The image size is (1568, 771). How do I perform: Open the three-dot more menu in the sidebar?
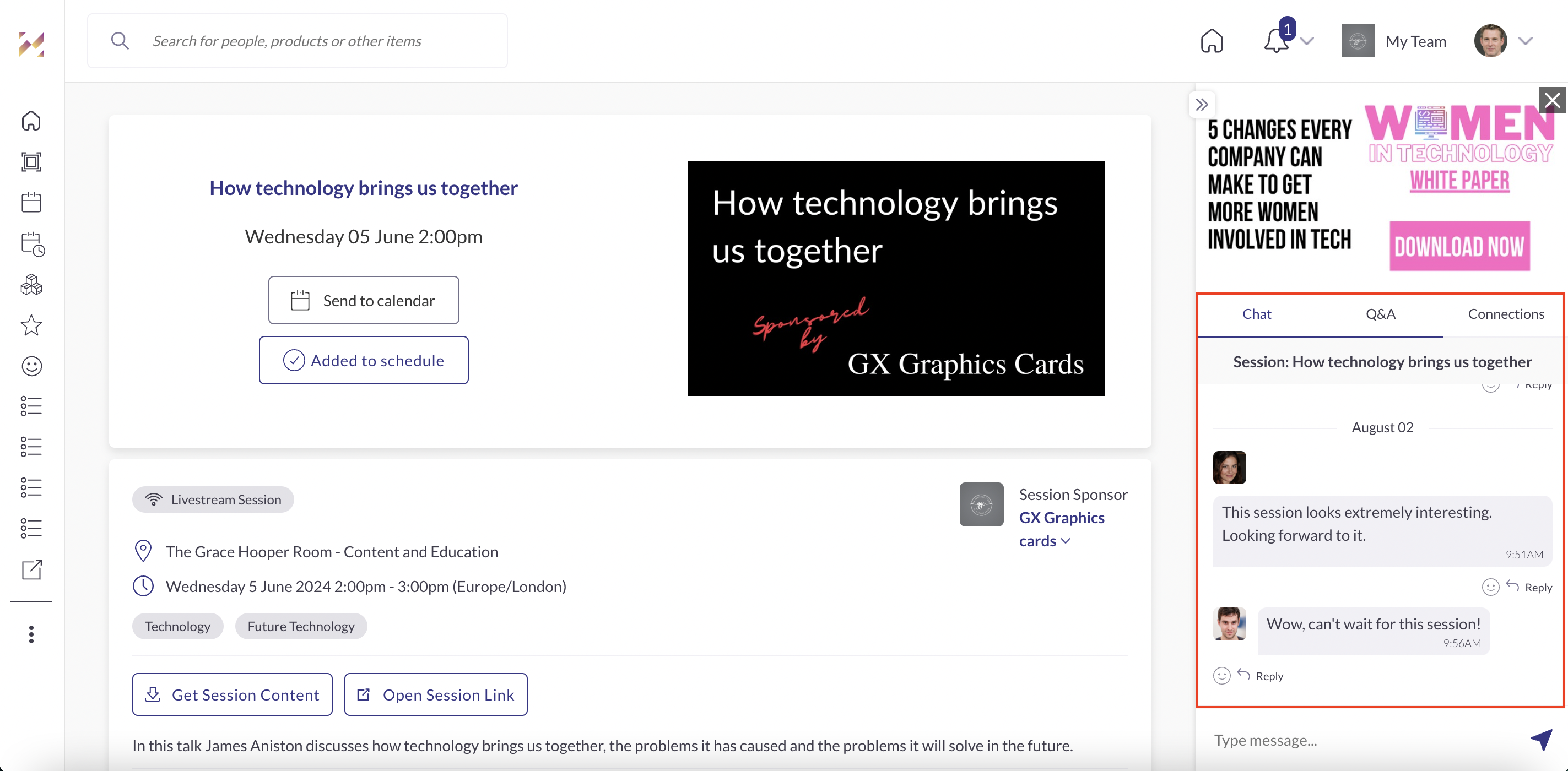[x=31, y=634]
